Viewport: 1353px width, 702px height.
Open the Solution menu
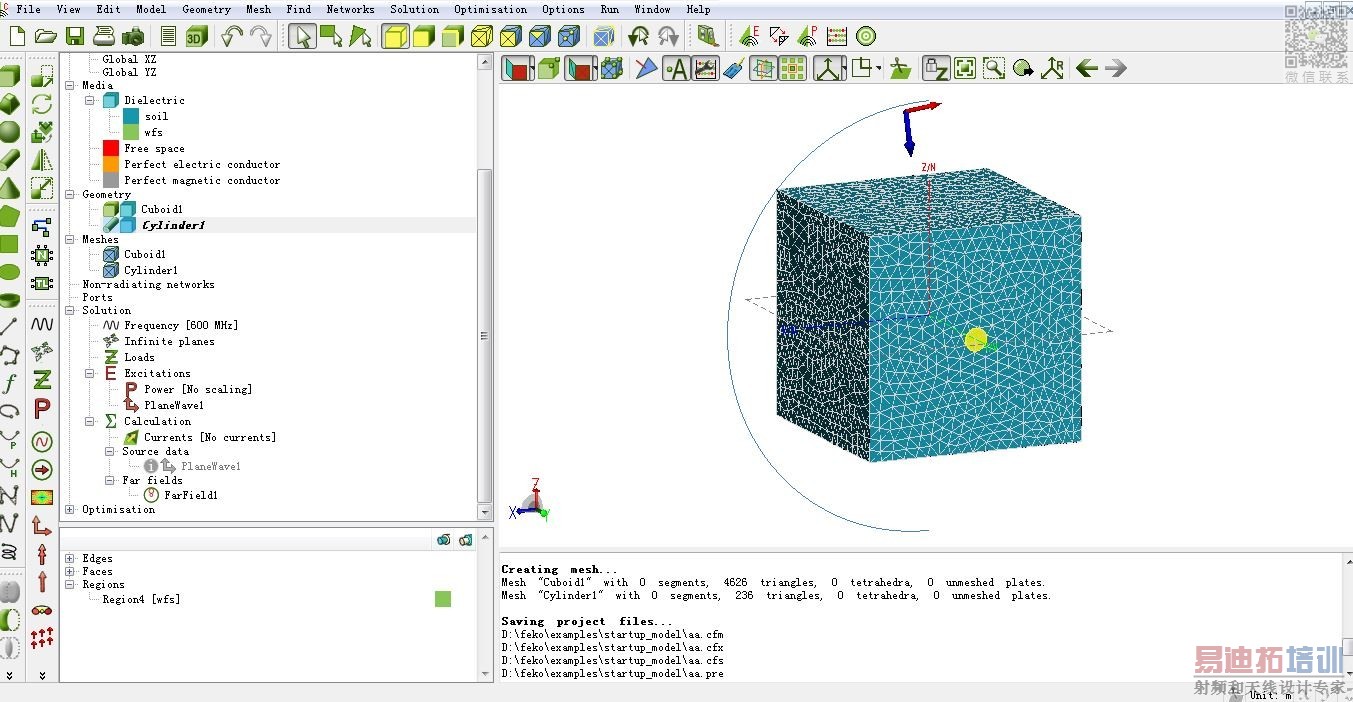click(414, 9)
